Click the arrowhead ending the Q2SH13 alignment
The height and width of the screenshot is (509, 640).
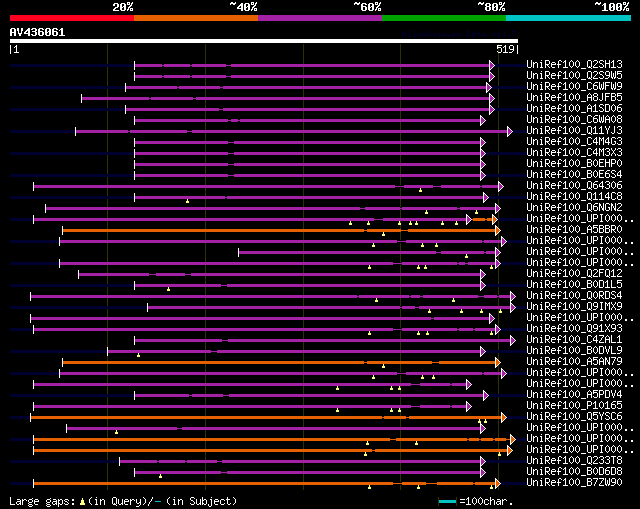pyautogui.click(x=492, y=65)
